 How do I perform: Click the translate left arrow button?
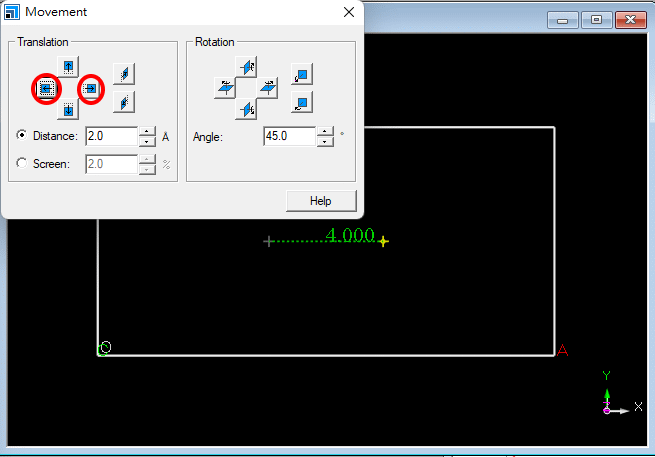click(45, 89)
